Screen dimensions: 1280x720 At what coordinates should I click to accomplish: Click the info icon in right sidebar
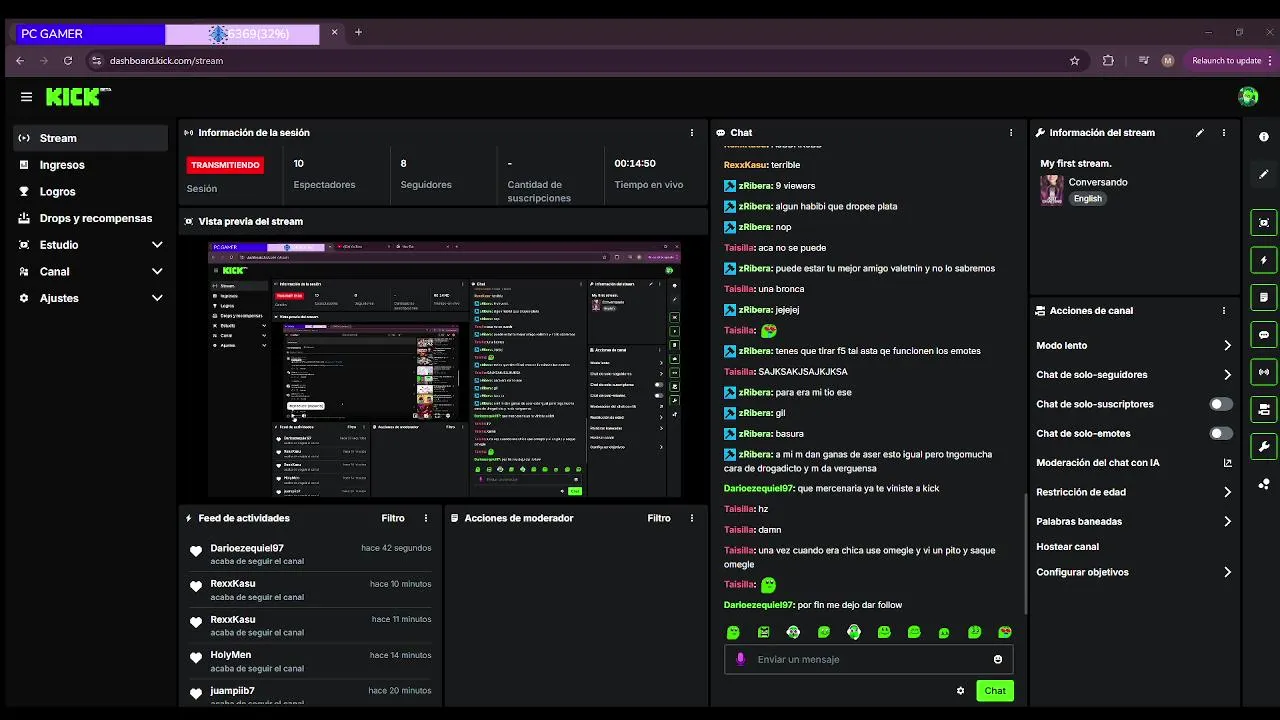coord(1264,137)
